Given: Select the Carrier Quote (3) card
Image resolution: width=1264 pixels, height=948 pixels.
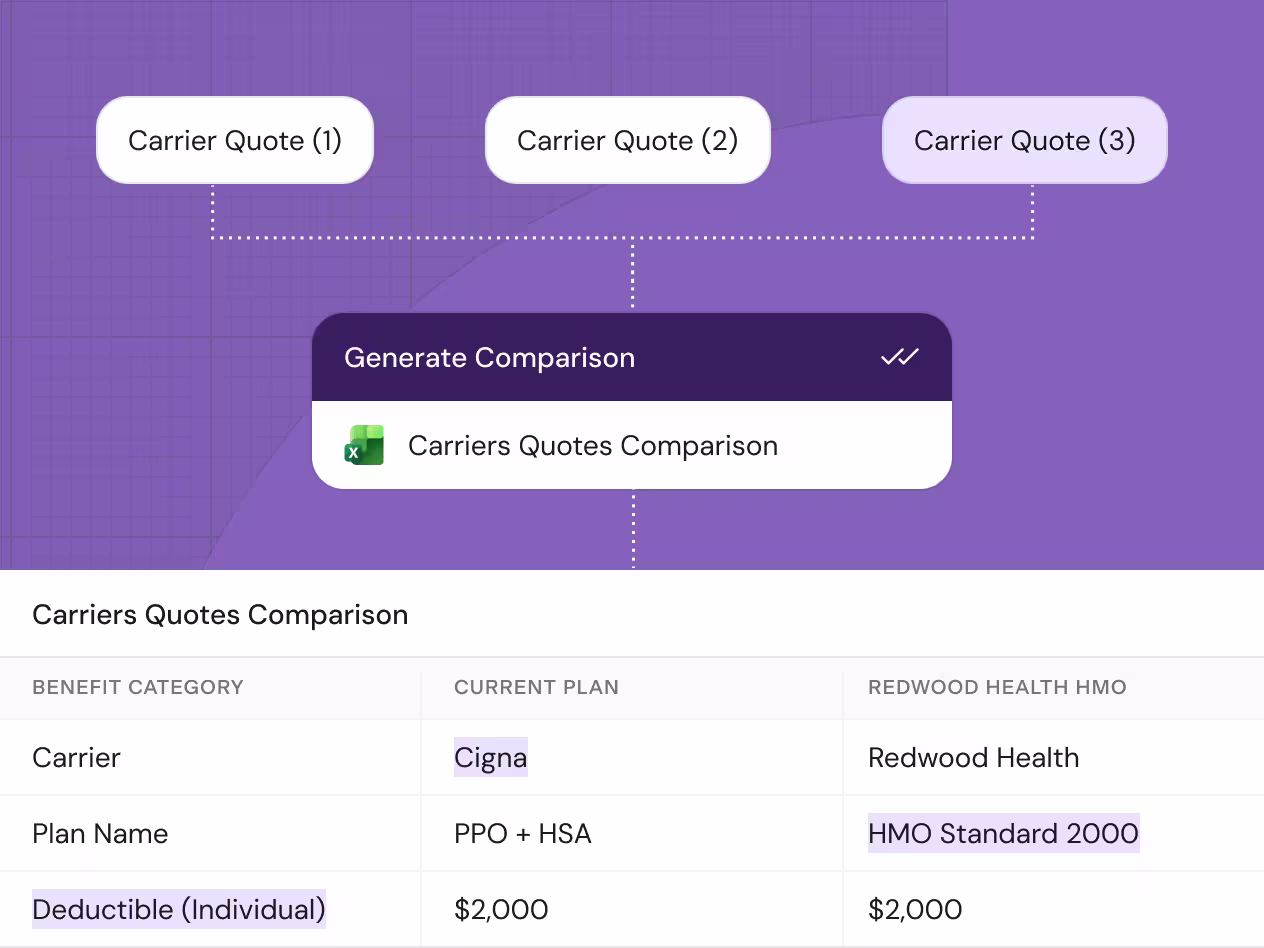Looking at the screenshot, I should coord(1025,140).
